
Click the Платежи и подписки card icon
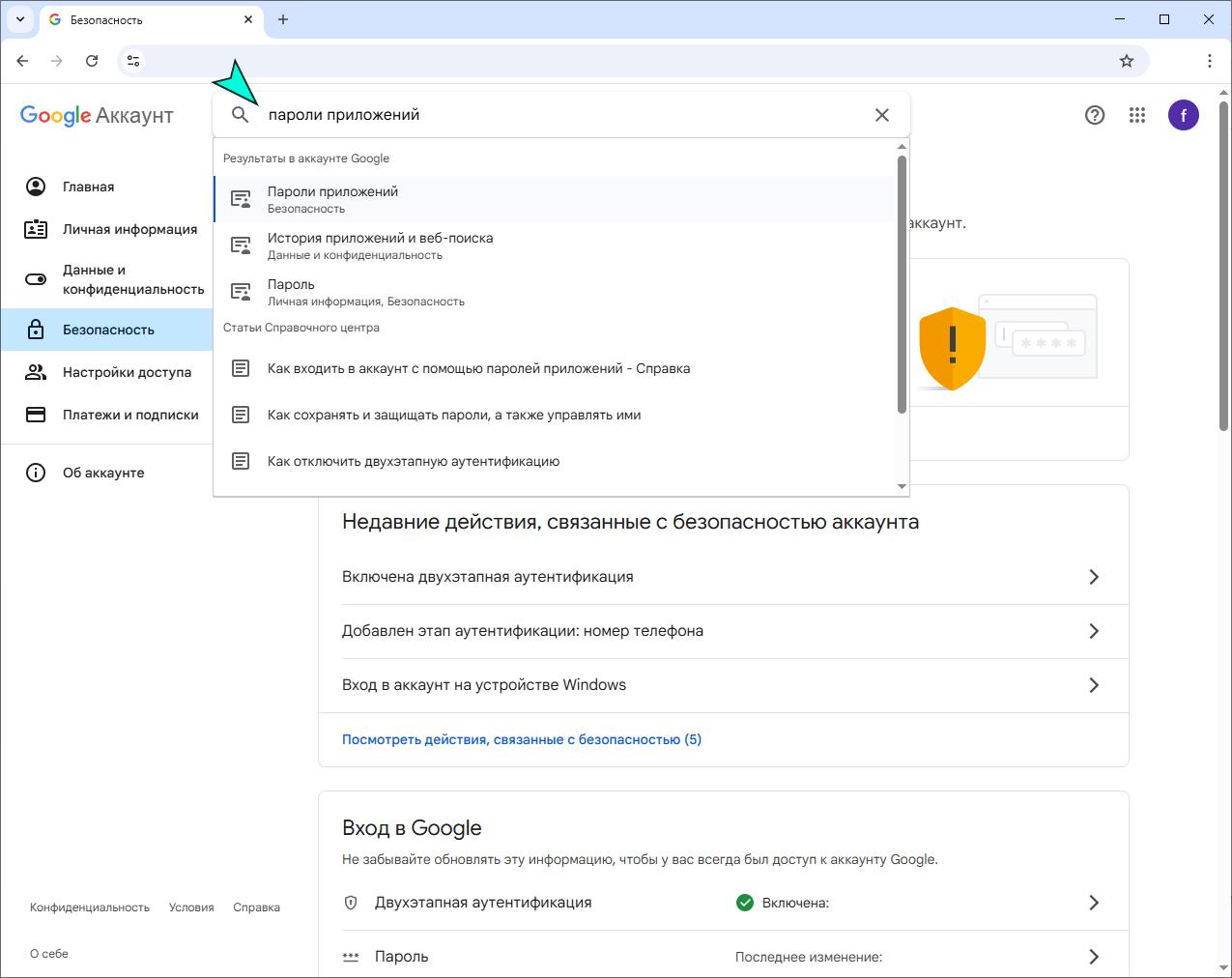coord(36,415)
